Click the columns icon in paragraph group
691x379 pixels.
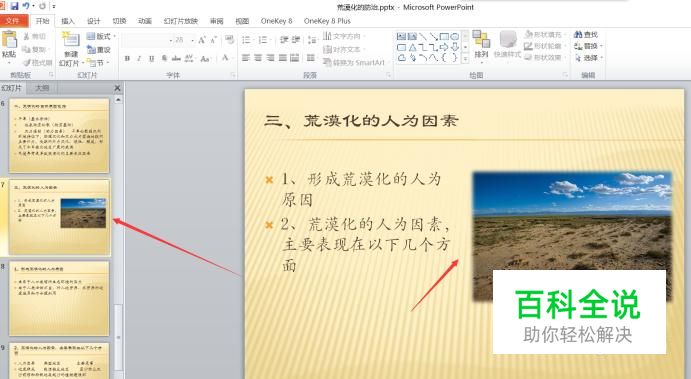point(311,58)
